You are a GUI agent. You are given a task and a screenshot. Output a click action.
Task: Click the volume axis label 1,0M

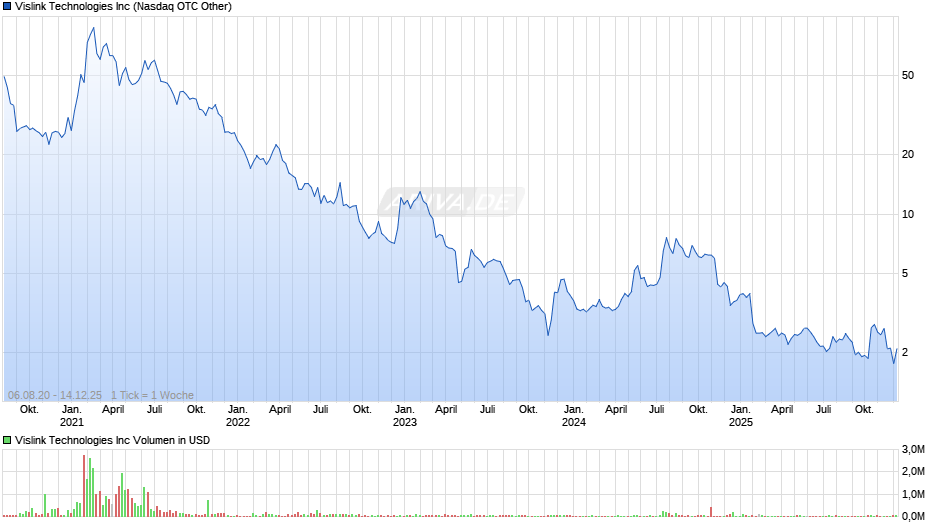click(x=913, y=494)
